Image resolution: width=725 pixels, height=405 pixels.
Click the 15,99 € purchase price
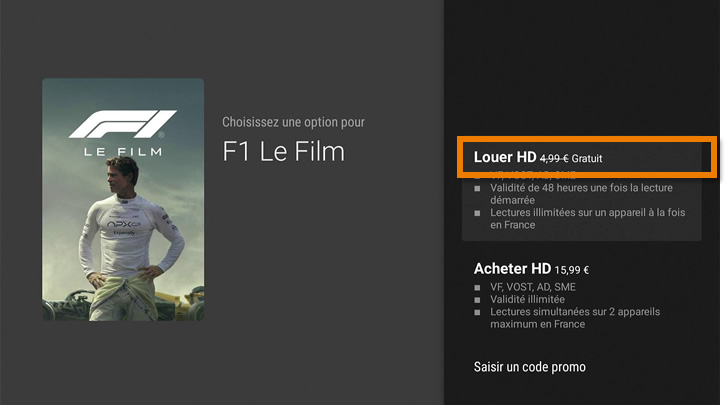pyautogui.click(x=572, y=270)
